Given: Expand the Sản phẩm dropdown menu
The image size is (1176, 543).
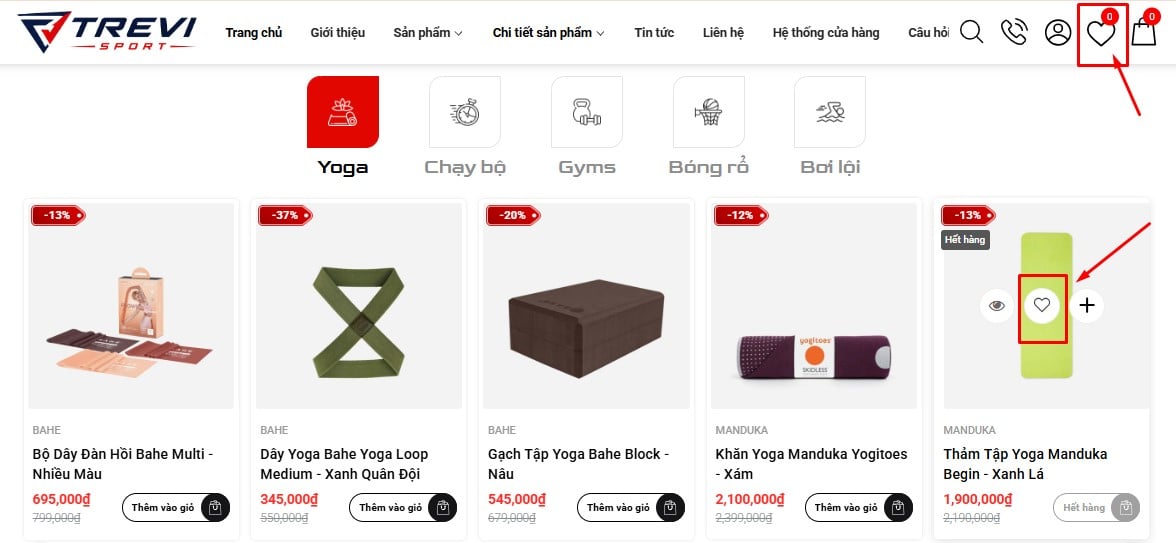Looking at the screenshot, I should click(x=428, y=32).
